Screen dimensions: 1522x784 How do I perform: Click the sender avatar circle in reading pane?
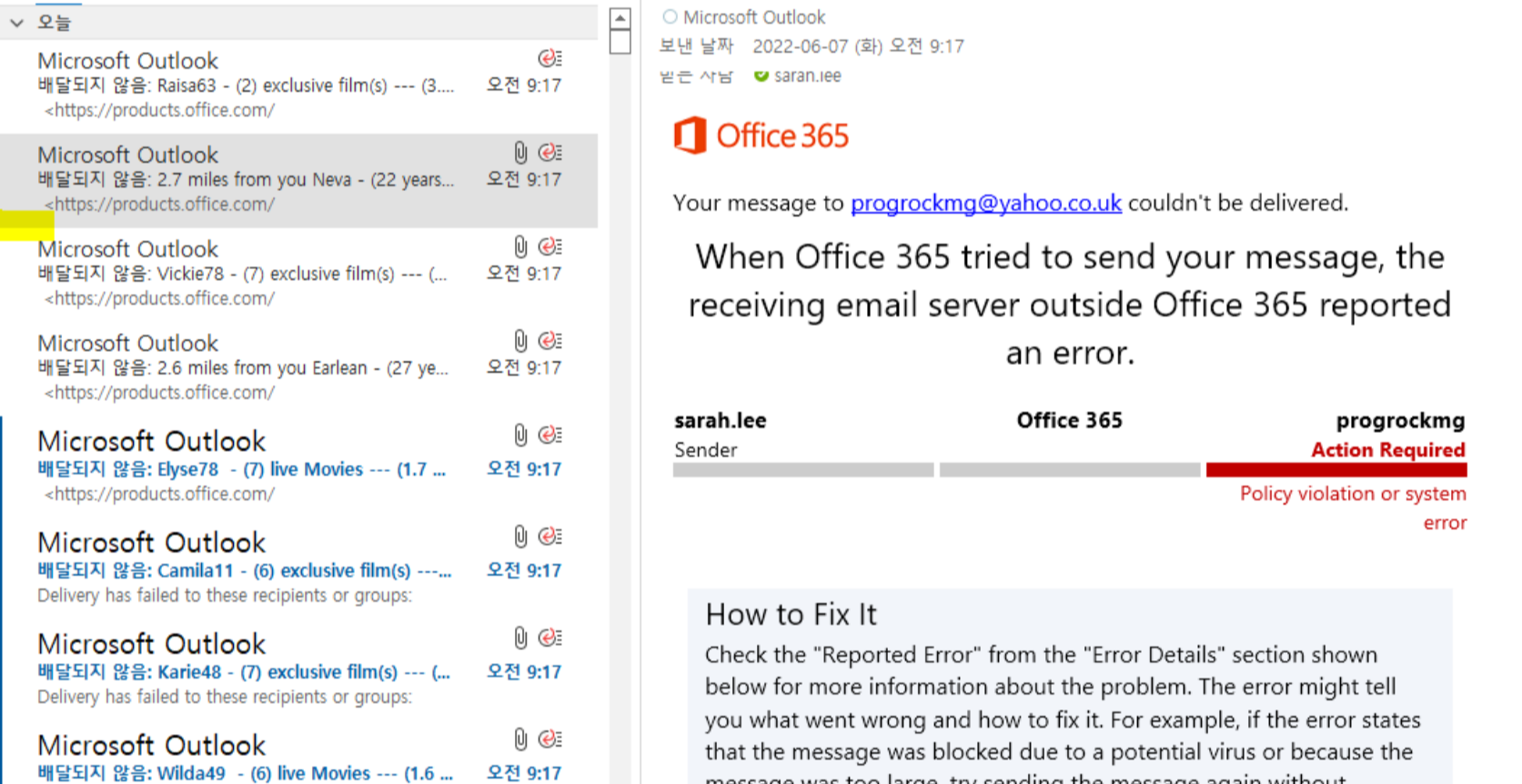[670, 16]
